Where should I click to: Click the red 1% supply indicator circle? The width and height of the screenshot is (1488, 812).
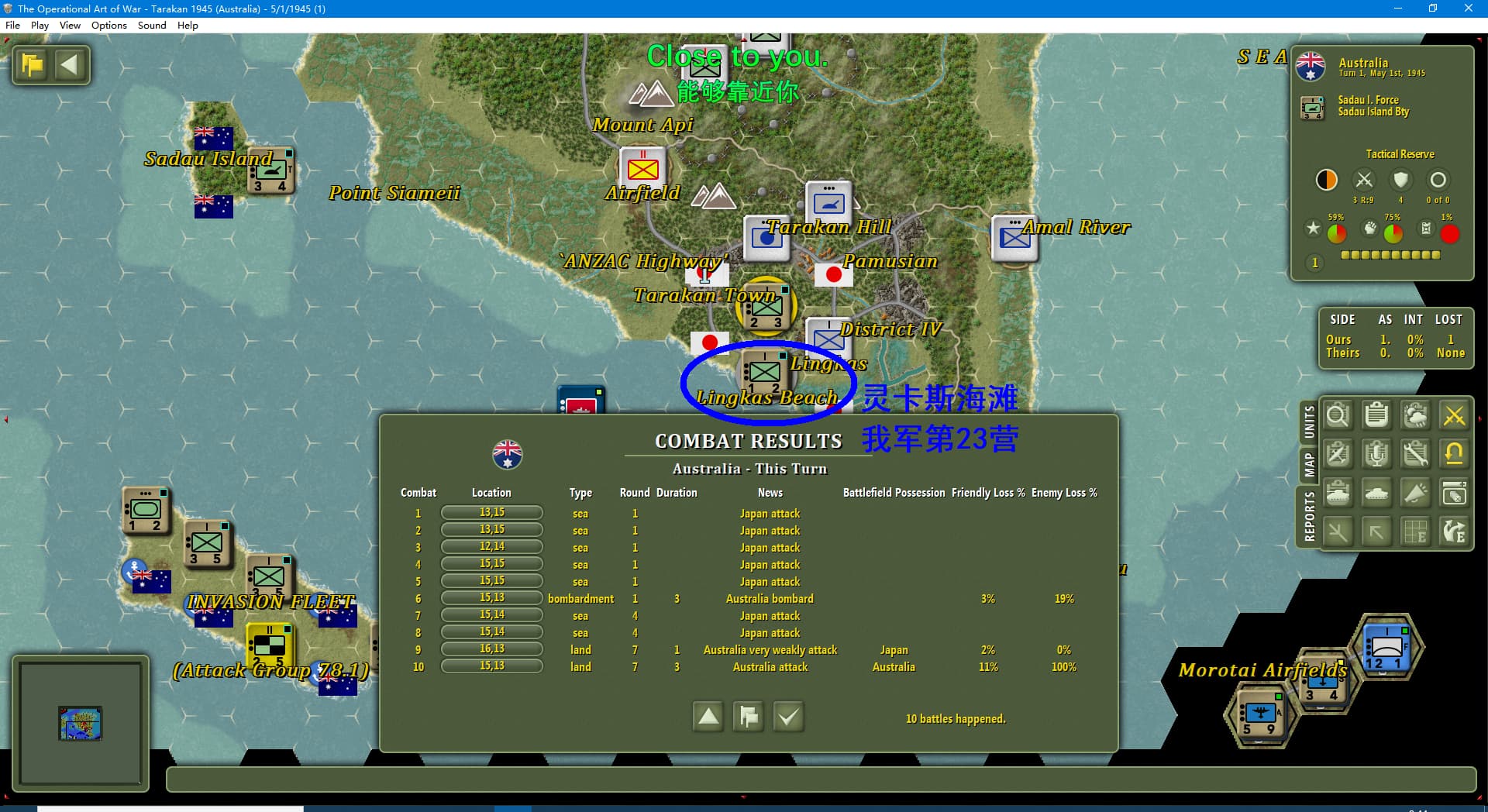coord(1449,233)
